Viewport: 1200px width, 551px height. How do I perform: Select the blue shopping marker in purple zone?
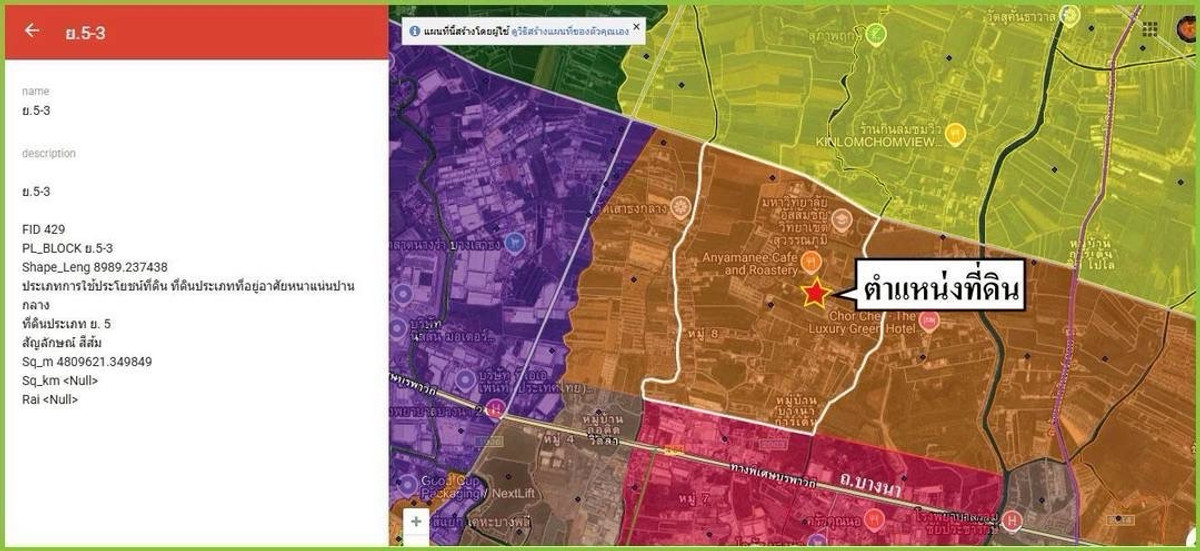[x=514, y=241]
